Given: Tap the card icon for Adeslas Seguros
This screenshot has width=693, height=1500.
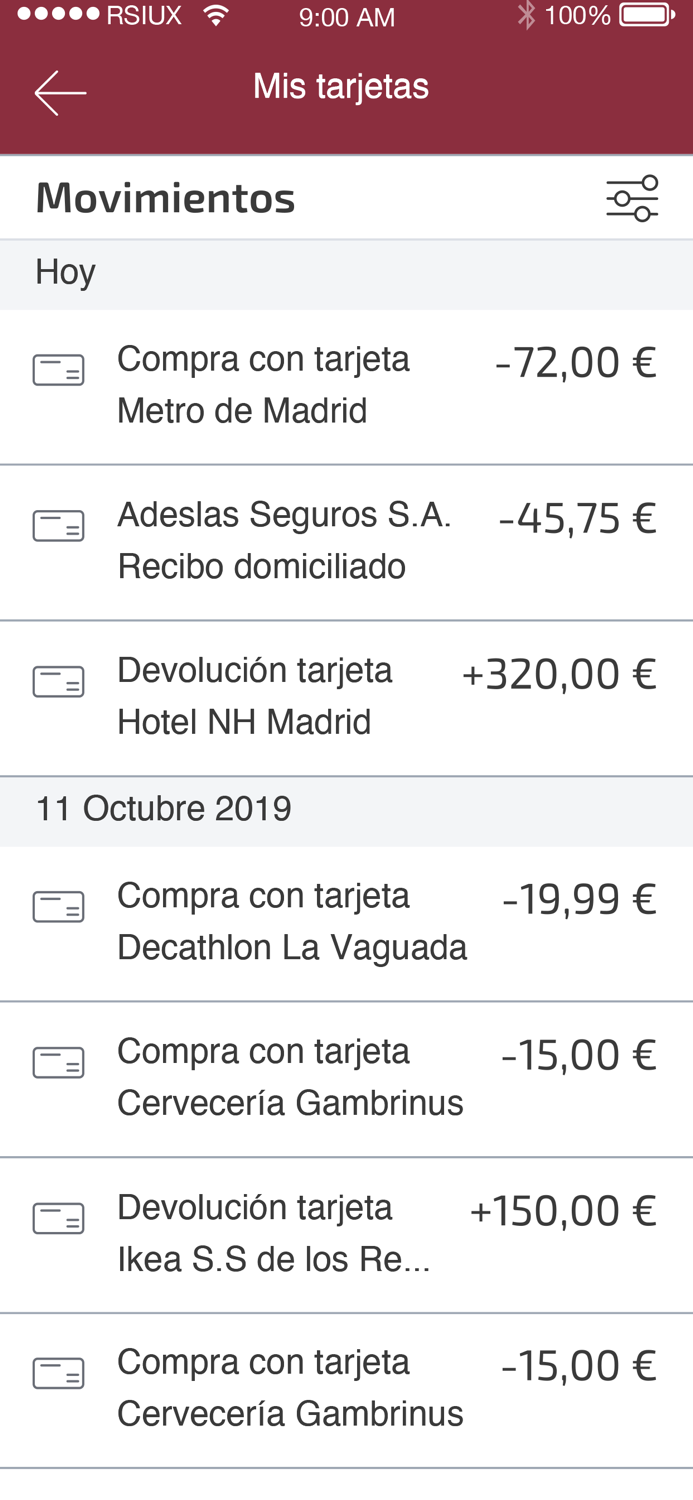Looking at the screenshot, I should click(x=60, y=525).
